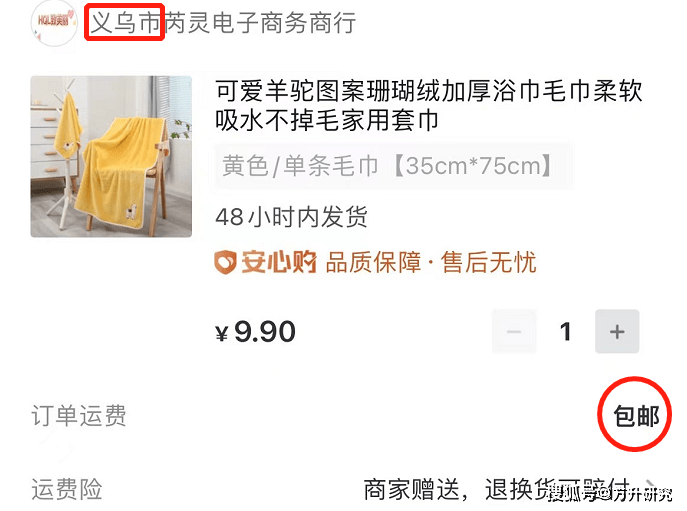Tap the 48小时内发货 shipping notice
This screenshot has height=511, width=687.
point(291,216)
